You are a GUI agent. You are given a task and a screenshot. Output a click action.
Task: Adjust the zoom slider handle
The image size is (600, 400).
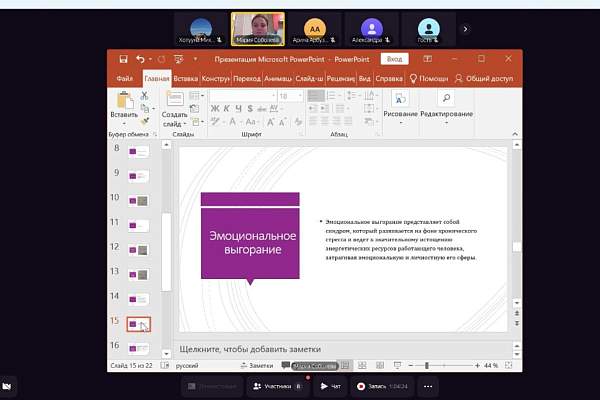427,366
